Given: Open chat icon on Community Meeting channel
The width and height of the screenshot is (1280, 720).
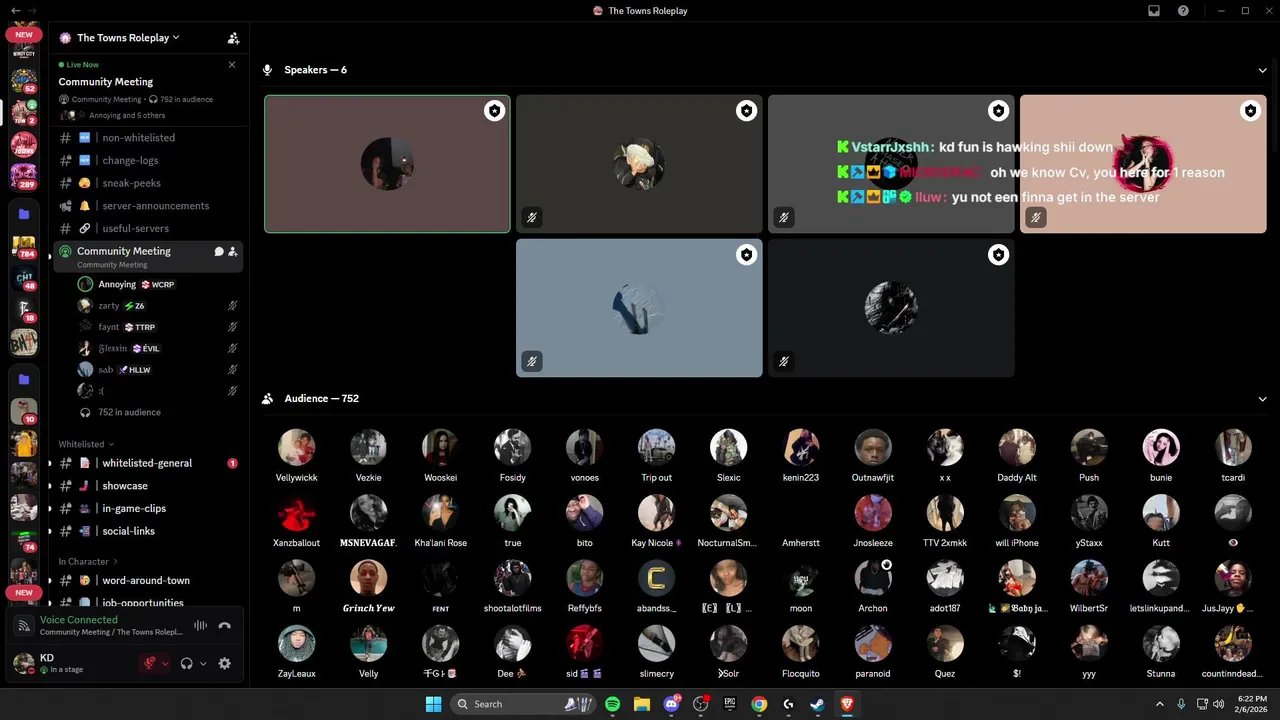Looking at the screenshot, I should (219, 252).
